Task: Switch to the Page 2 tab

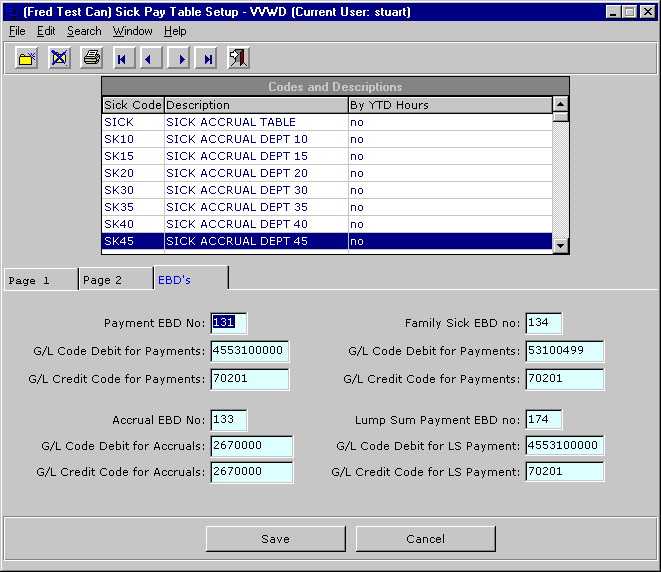Action: [115, 280]
